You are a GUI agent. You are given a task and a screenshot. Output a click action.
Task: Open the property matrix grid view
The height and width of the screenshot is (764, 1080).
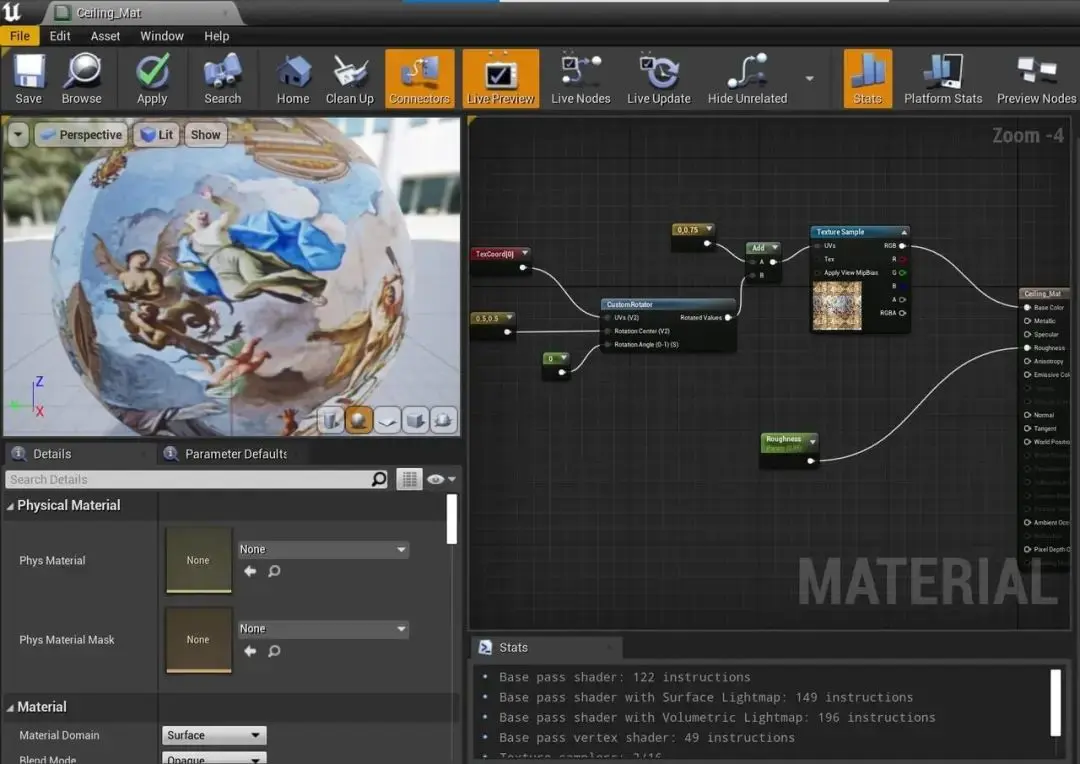click(409, 479)
